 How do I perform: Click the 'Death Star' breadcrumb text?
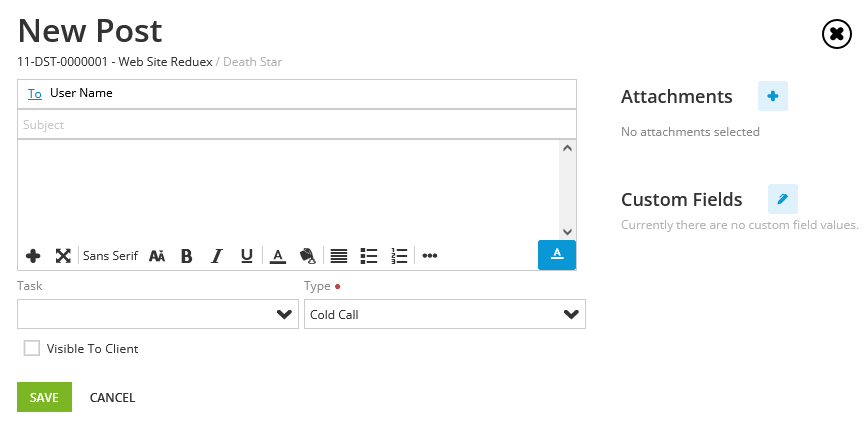[253, 62]
